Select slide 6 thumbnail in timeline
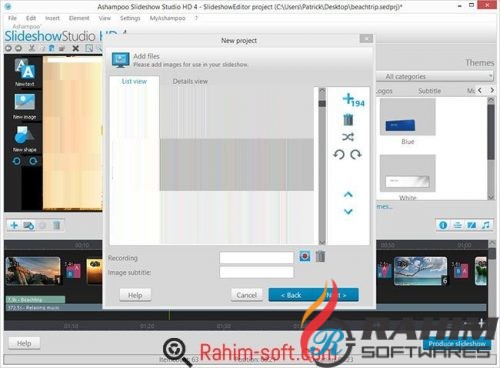500x368 pixels. 421,271
